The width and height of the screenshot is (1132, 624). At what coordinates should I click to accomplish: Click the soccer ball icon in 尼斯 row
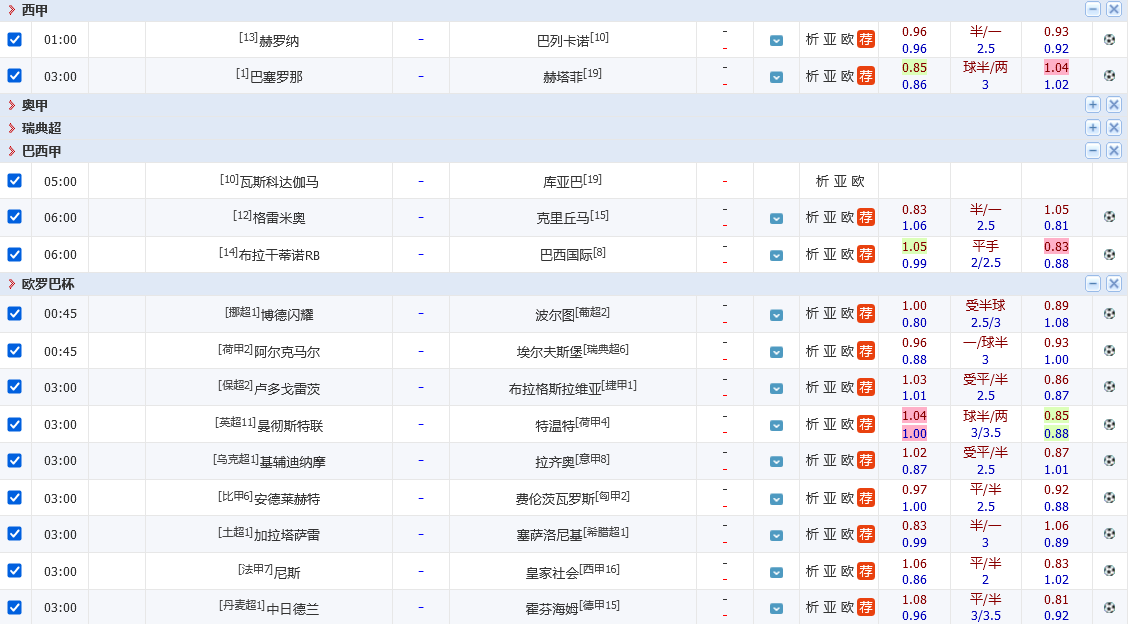(1109, 571)
